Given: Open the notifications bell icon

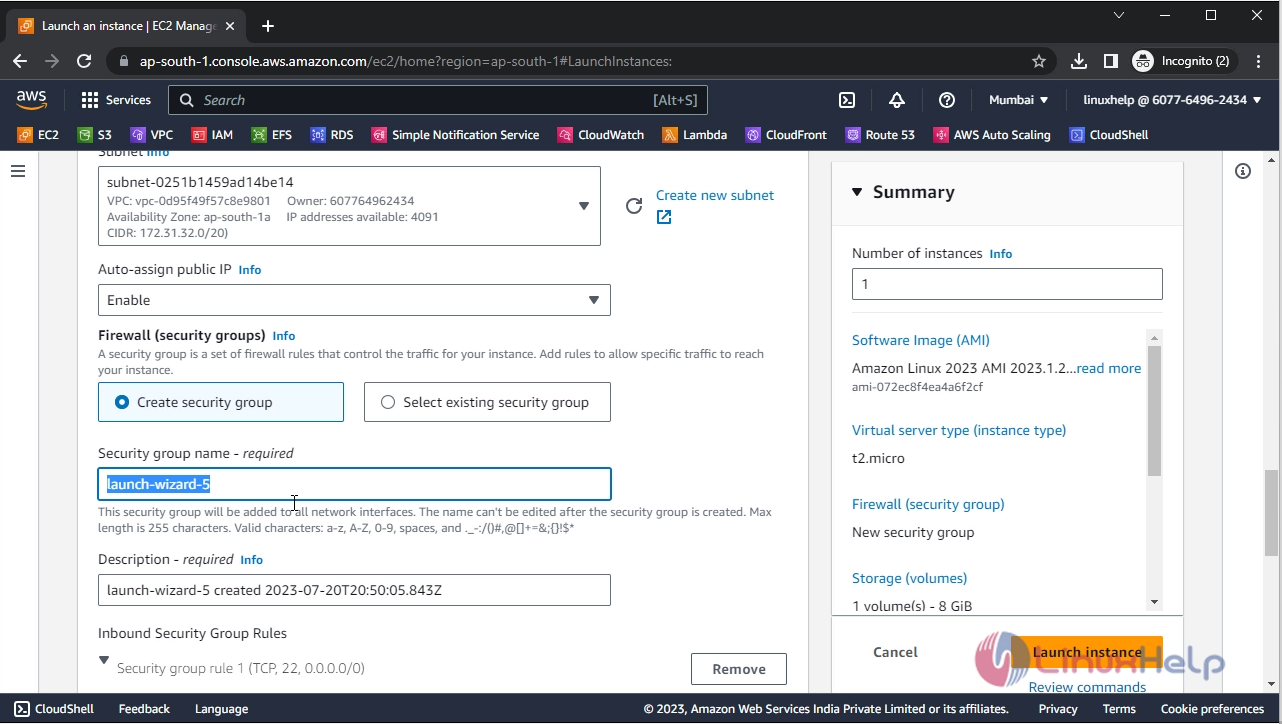Looking at the screenshot, I should (897, 100).
